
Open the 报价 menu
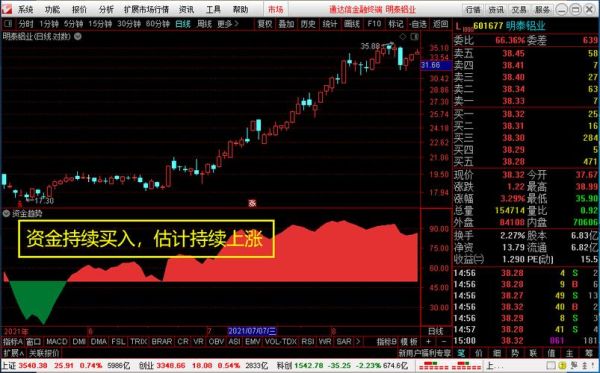click(79, 10)
